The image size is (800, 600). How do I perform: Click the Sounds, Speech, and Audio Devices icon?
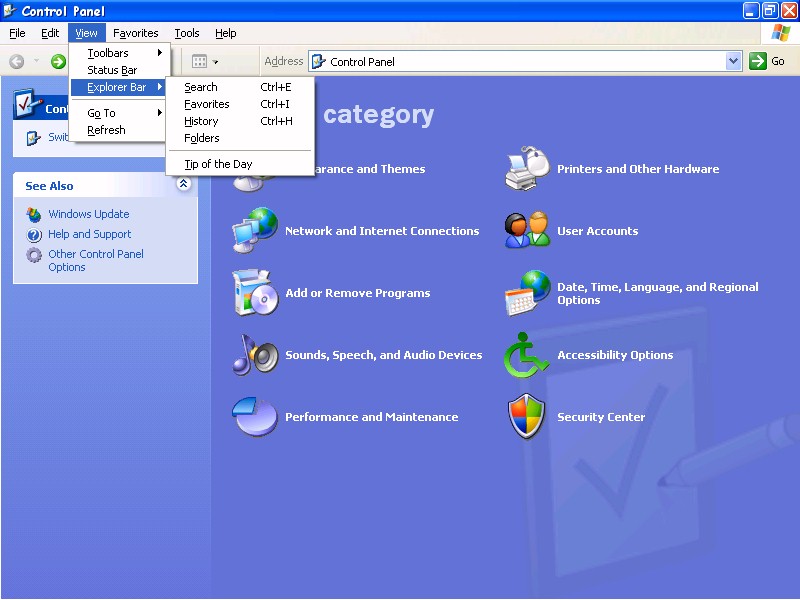point(255,355)
